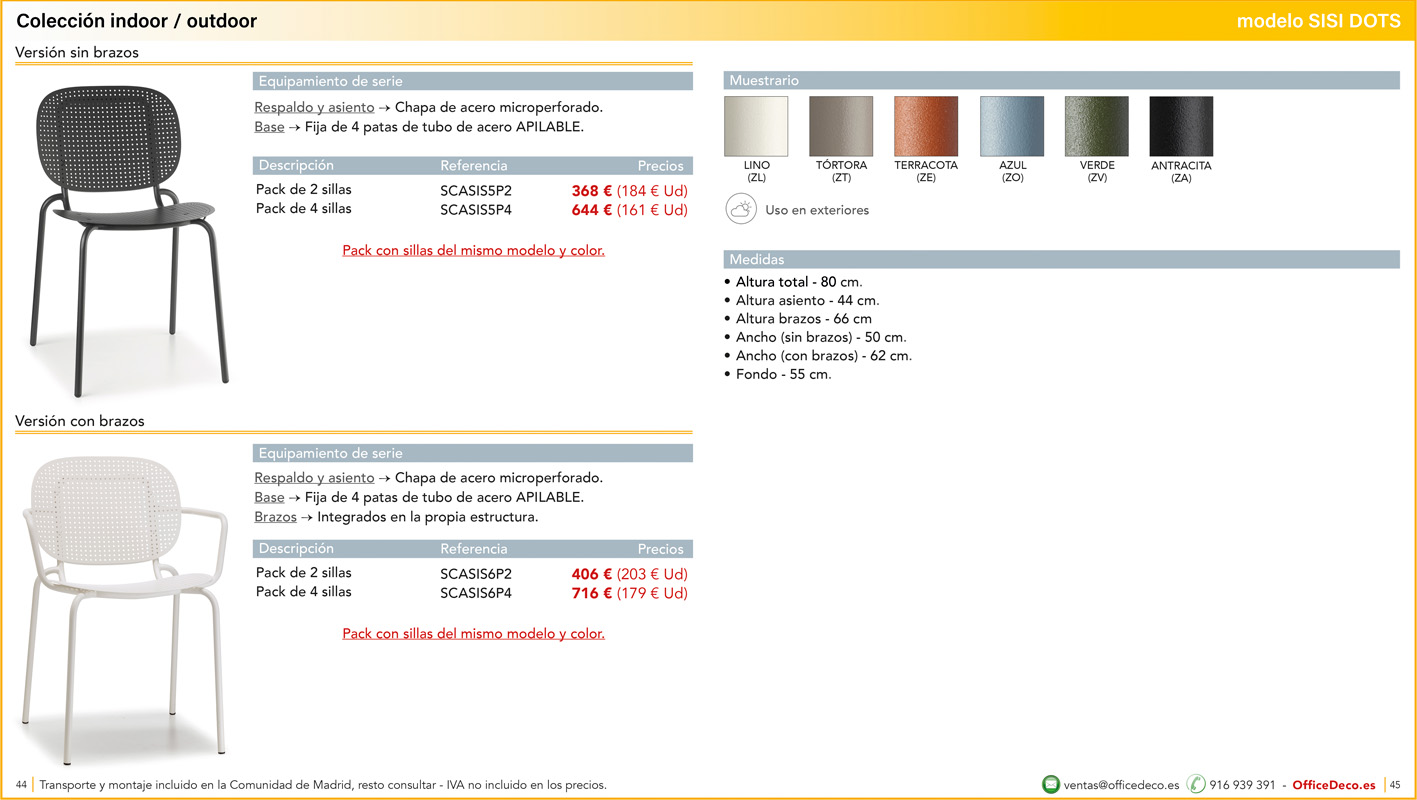Select the Verde (ZV) color swatch
1417x800 pixels.
pyautogui.click(x=1097, y=127)
